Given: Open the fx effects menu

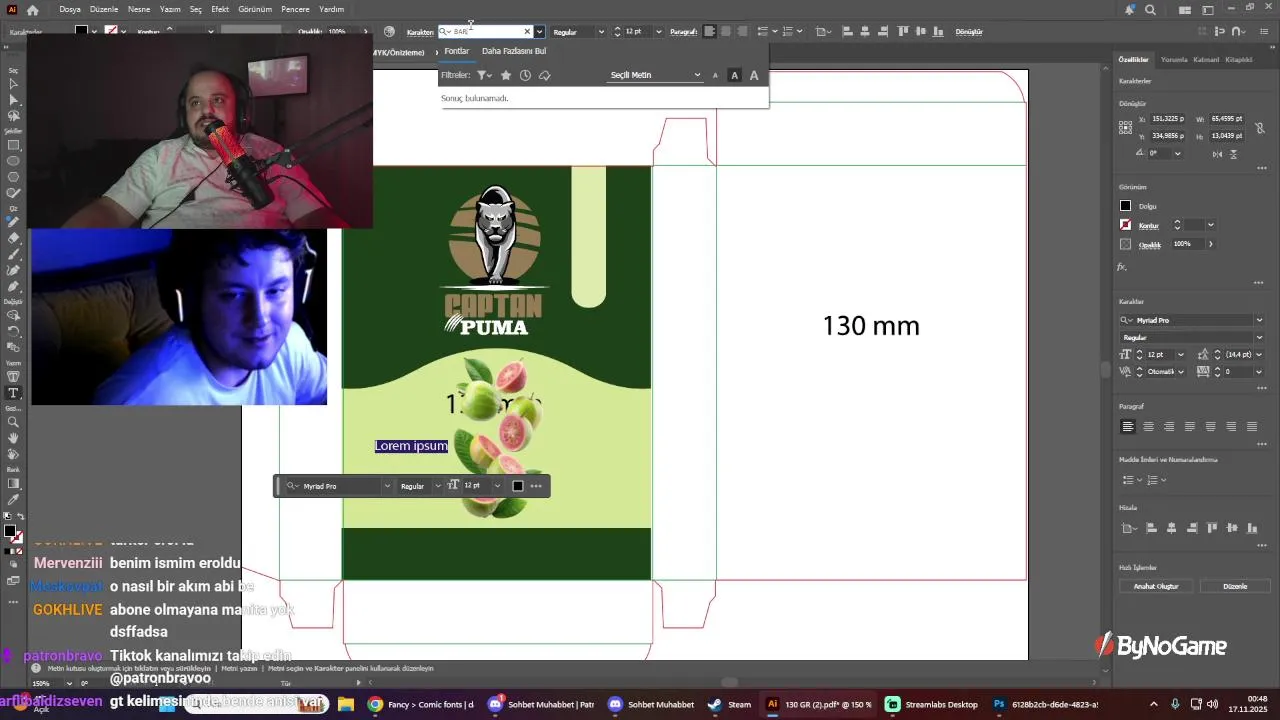Looking at the screenshot, I should [1122, 267].
